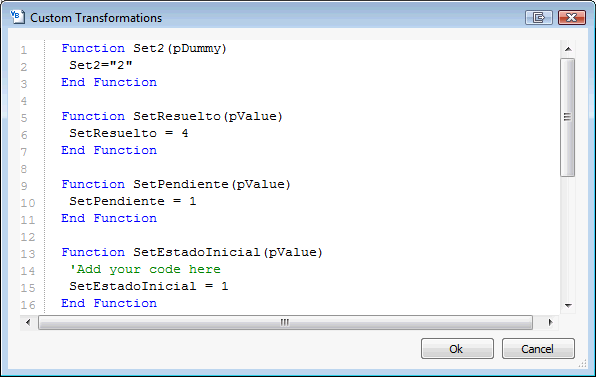Click the vertical scrollbar up arrow
Image resolution: width=596 pixels, height=377 pixels.
click(568, 49)
